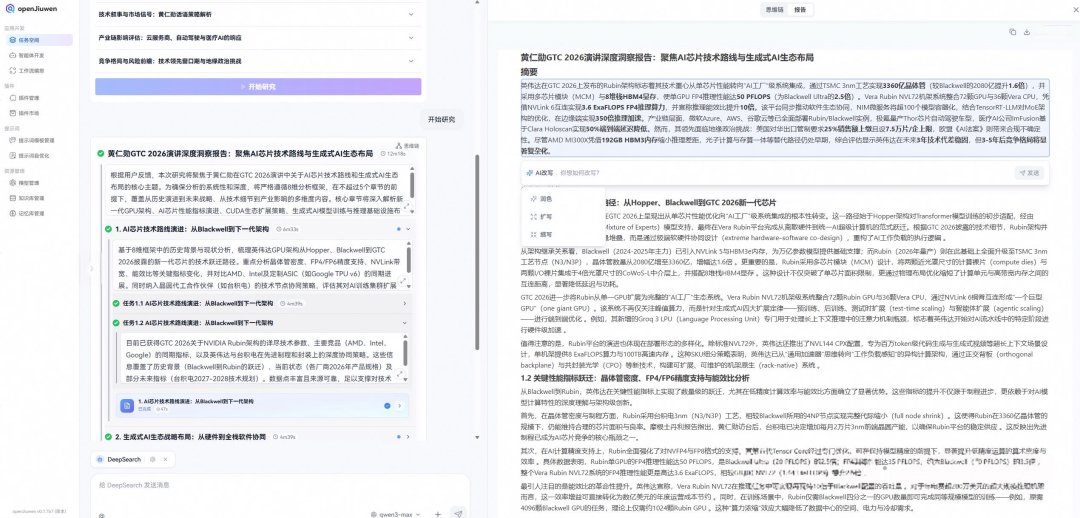Open the result card arrow chevron
Screen dimensions: 1080x518
click(399, 406)
